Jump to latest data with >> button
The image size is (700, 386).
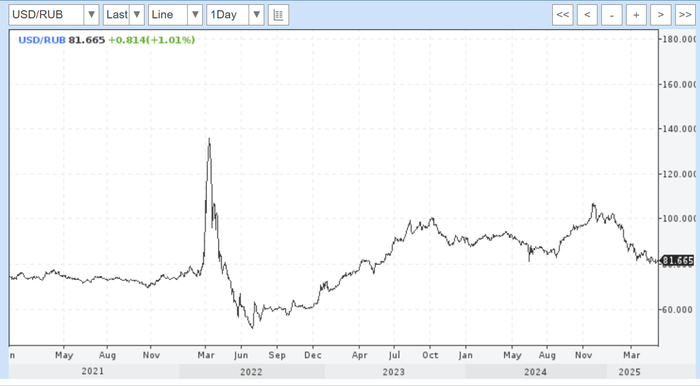pyautogui.click(x=685, y=15)
